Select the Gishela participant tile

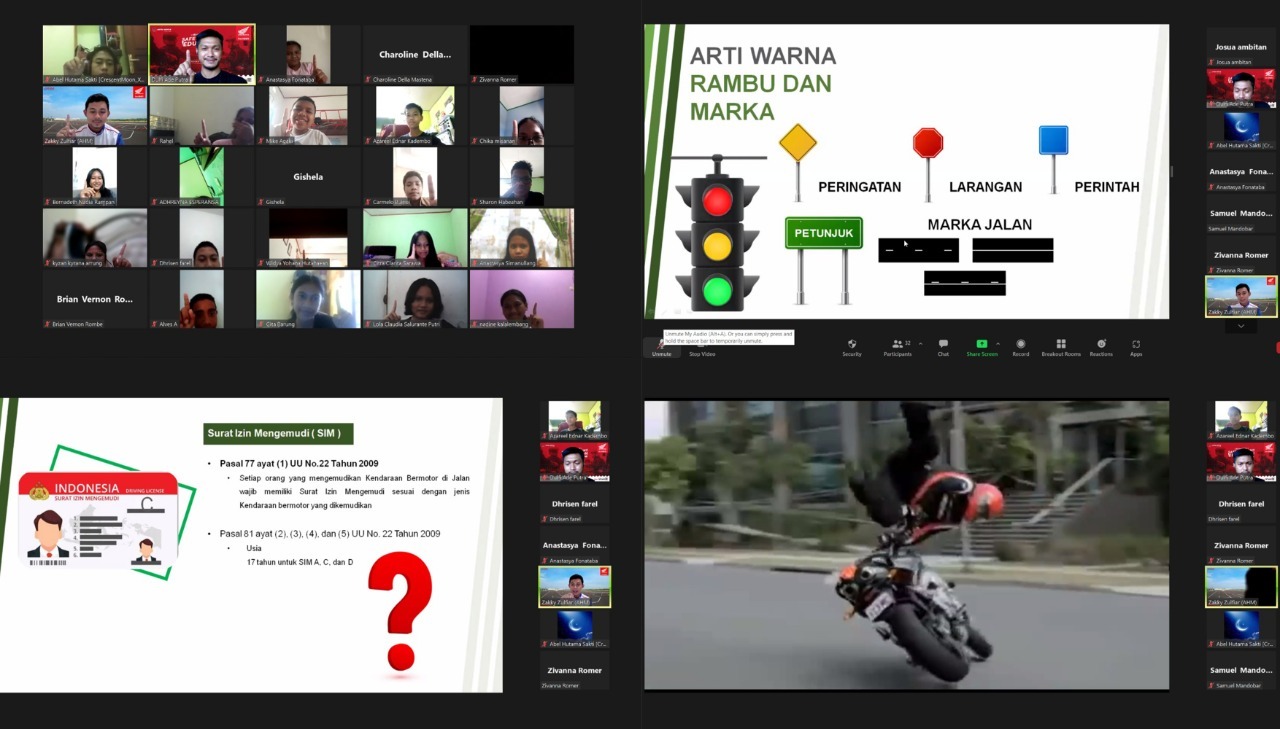pos(307,177)
